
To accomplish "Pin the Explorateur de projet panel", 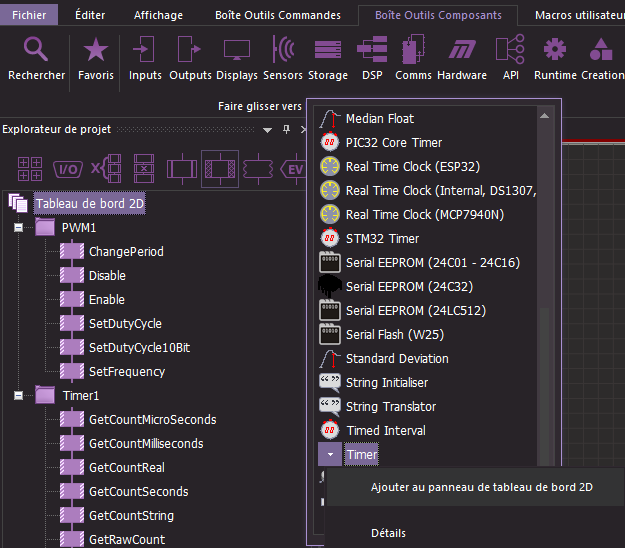I will pyautogui.click(x=286, y=129).
